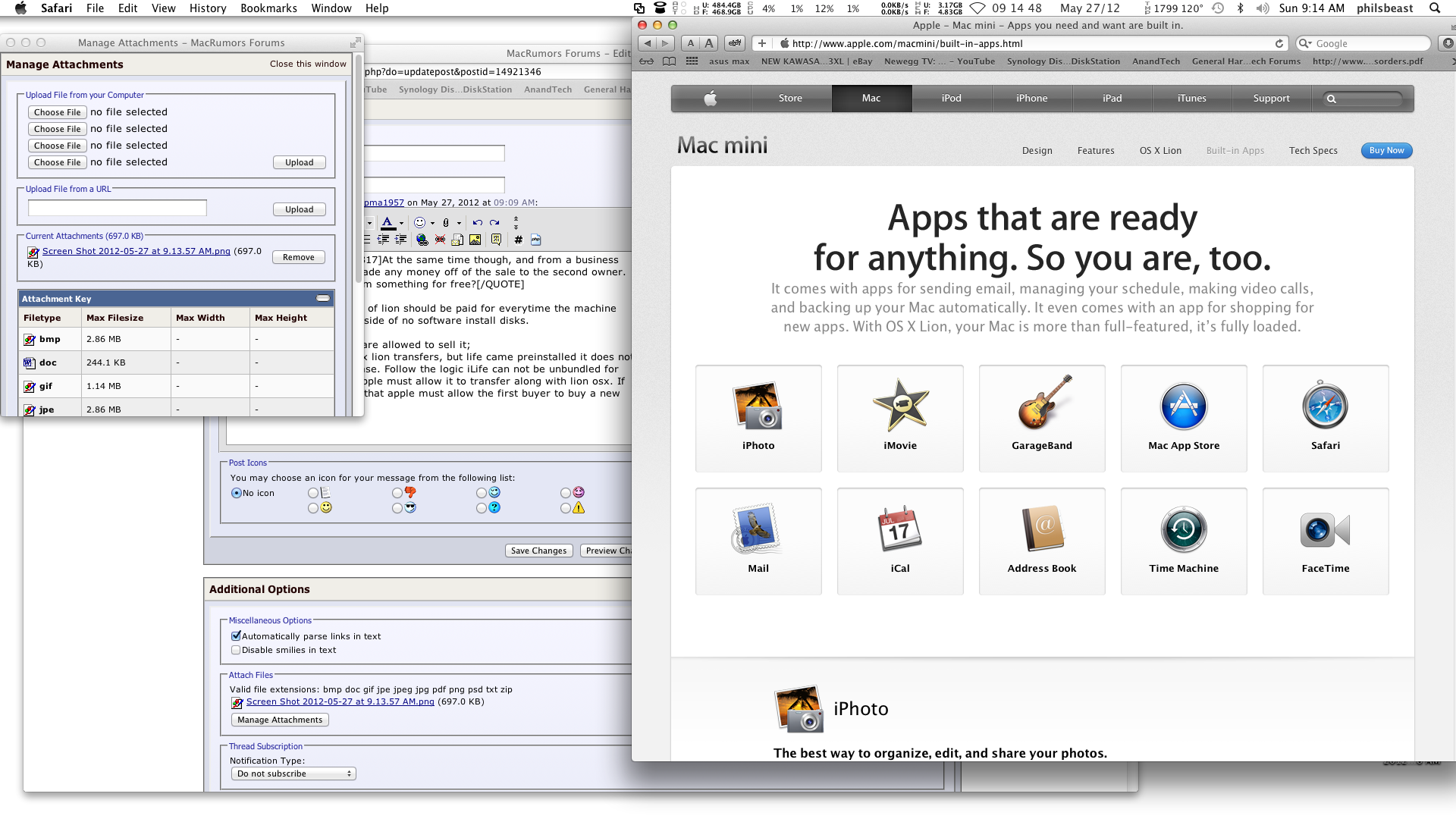Open the Mail app tile
The image size is (1456, 819).
point(758,541)
